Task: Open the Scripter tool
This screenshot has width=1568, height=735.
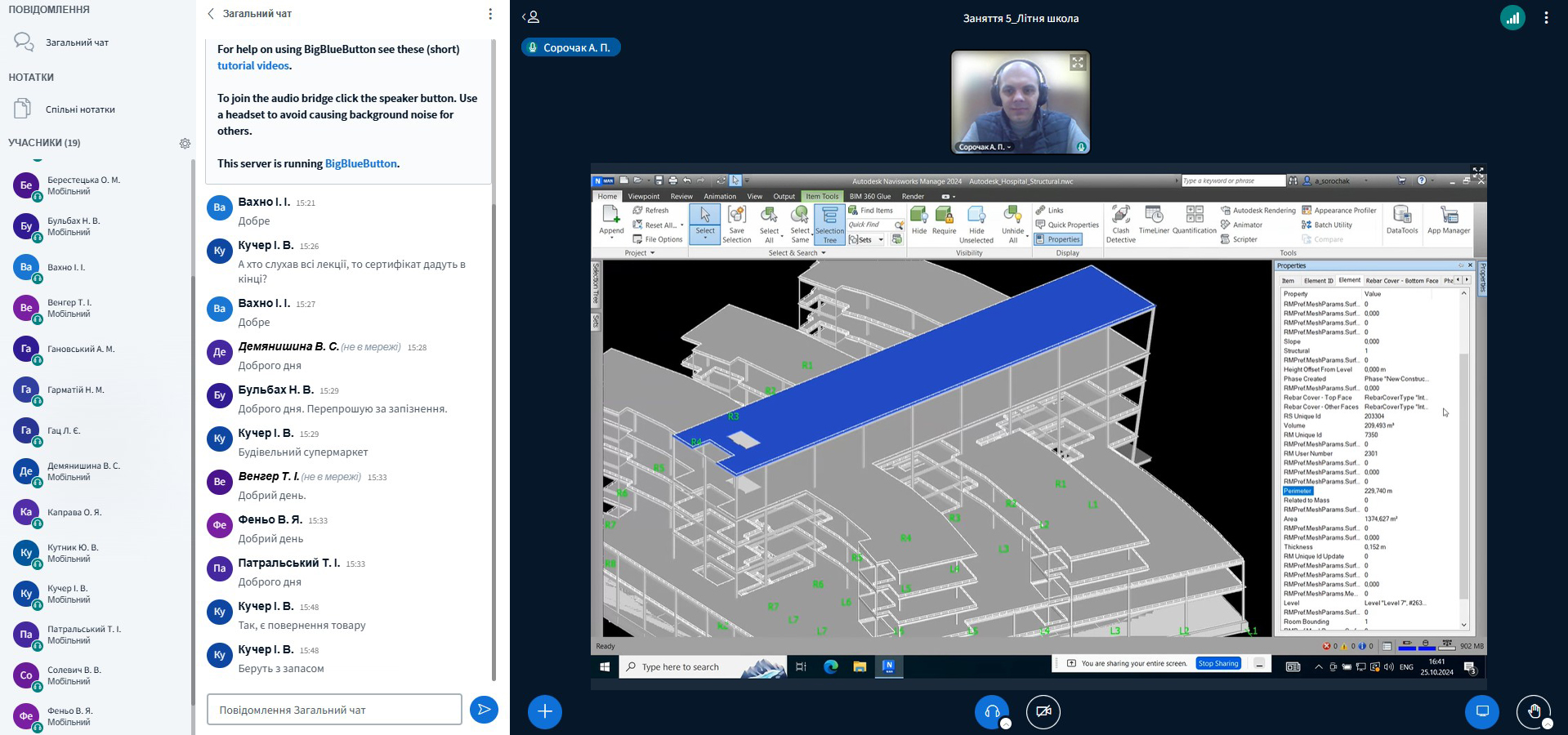Action: [x=1240, y=239]
